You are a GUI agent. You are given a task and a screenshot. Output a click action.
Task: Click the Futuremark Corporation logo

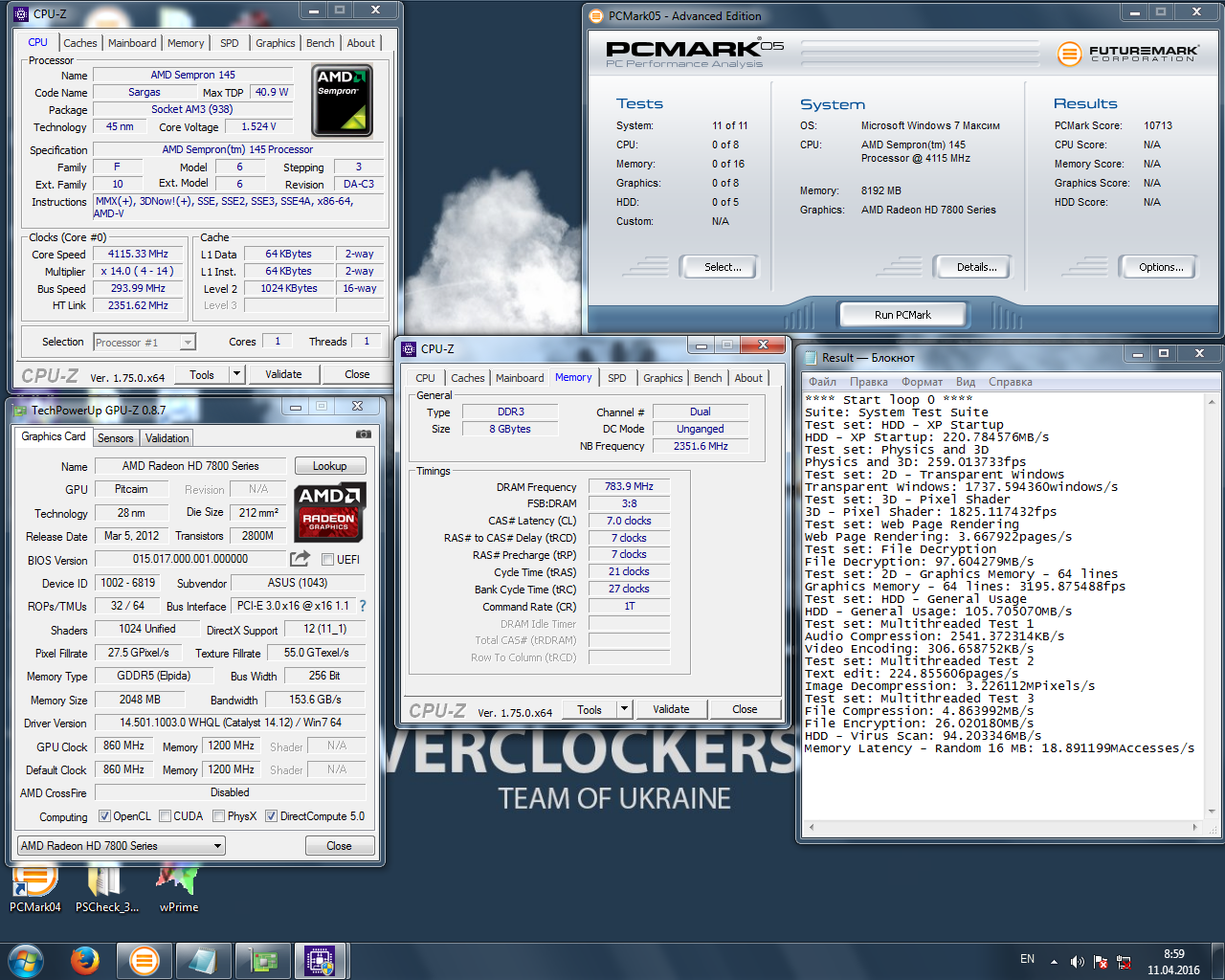[x=1127, y=54]
